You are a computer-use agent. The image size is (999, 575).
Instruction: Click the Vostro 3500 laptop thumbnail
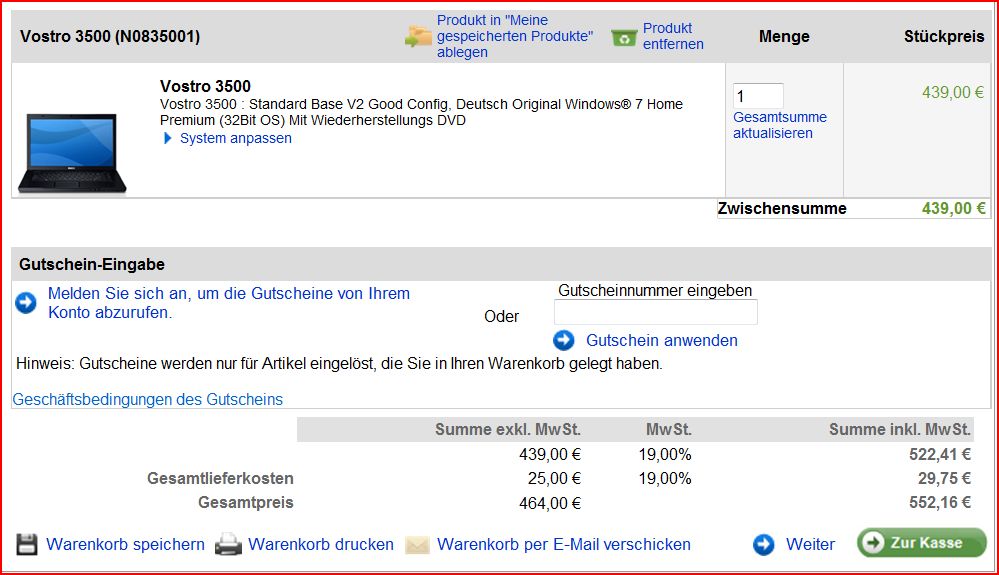click(x=72, y=153)
